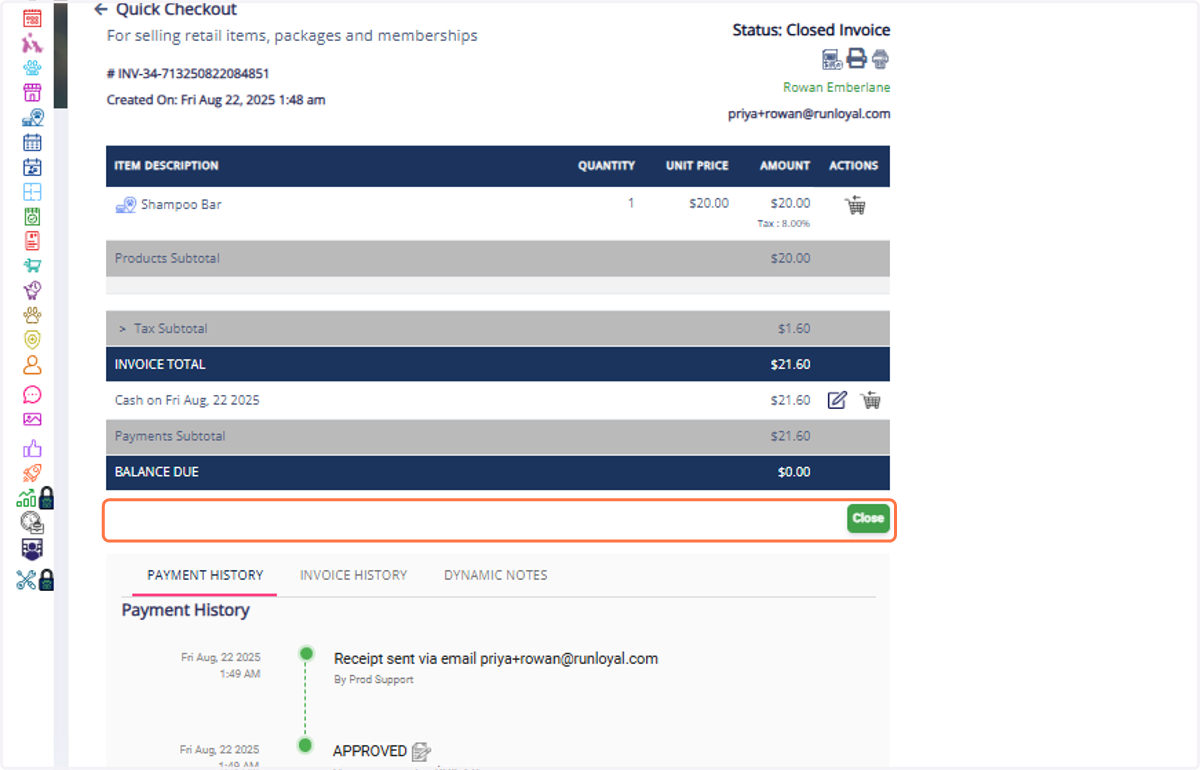This screenshot has width=1200, height=770.
Task: Edit the Cash payment entry
Action: click(x=837, y=400)
